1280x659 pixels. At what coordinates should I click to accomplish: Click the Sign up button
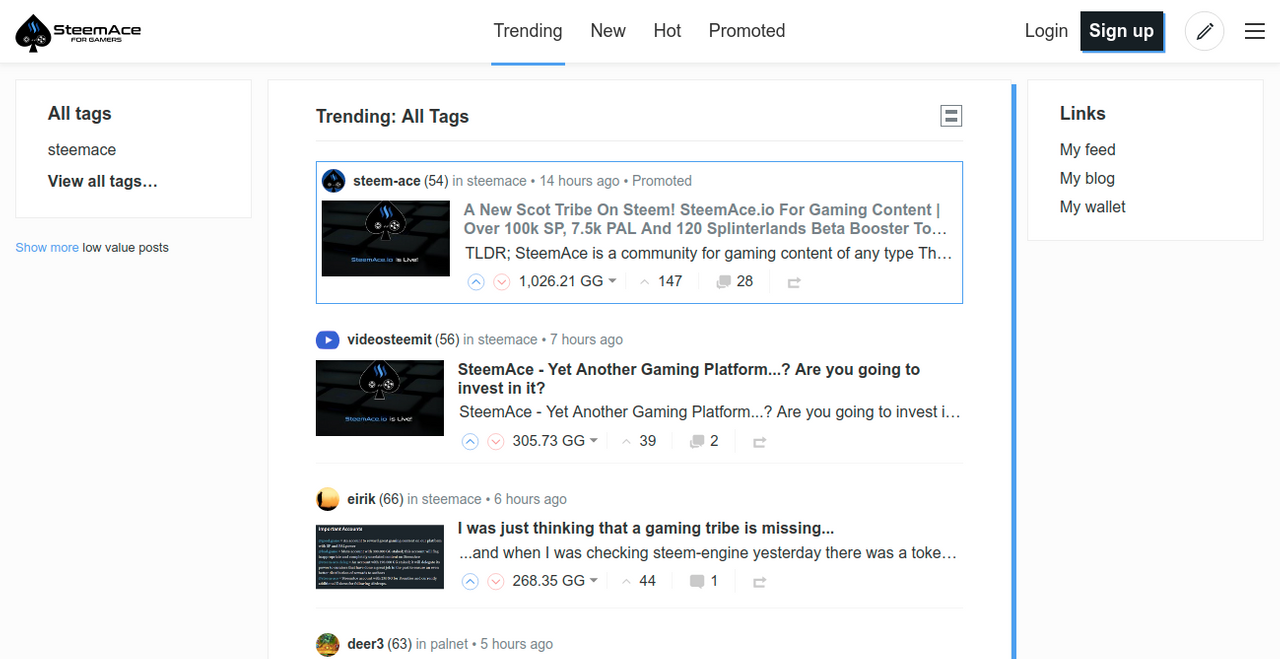(1121, 31)
